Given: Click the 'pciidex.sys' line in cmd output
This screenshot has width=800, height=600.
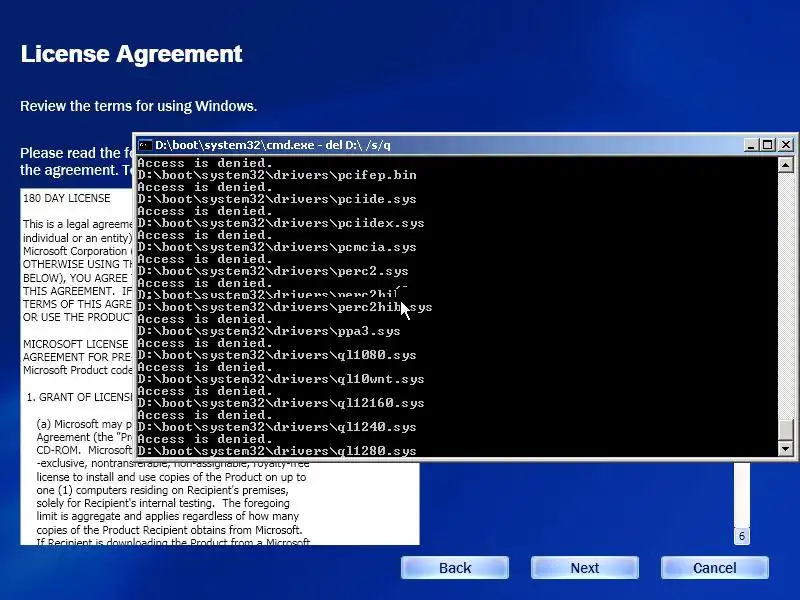Looking at the screenshot, I should [x=281, y=223].
